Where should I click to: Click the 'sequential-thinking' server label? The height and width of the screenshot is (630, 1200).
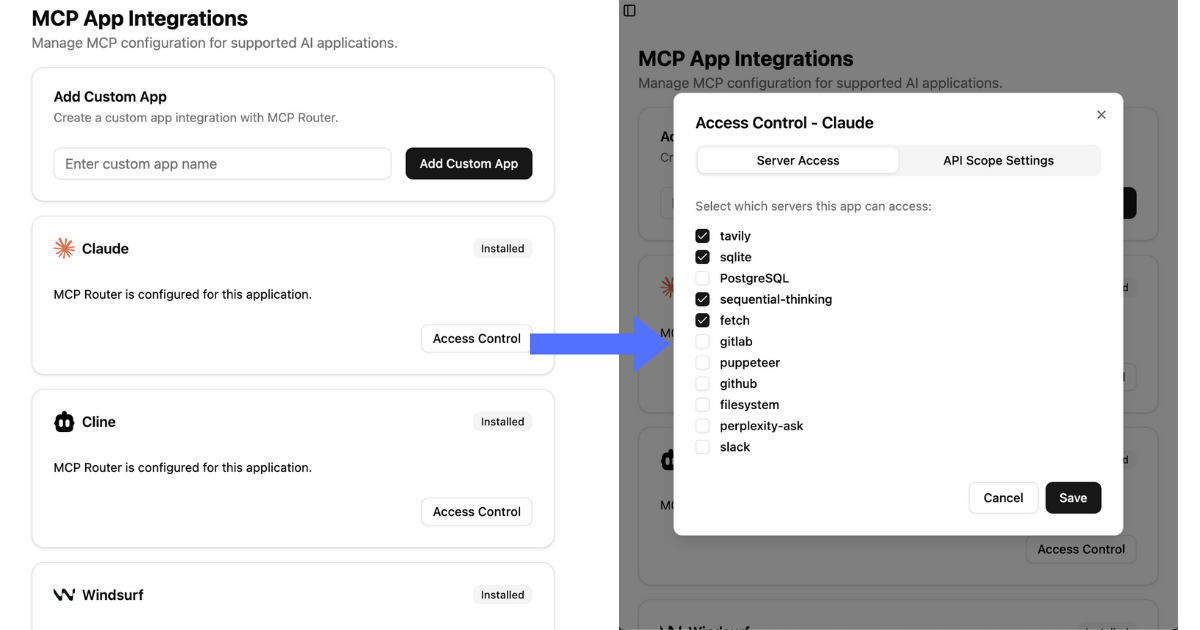pyautogui.click(x=776, y=299)
